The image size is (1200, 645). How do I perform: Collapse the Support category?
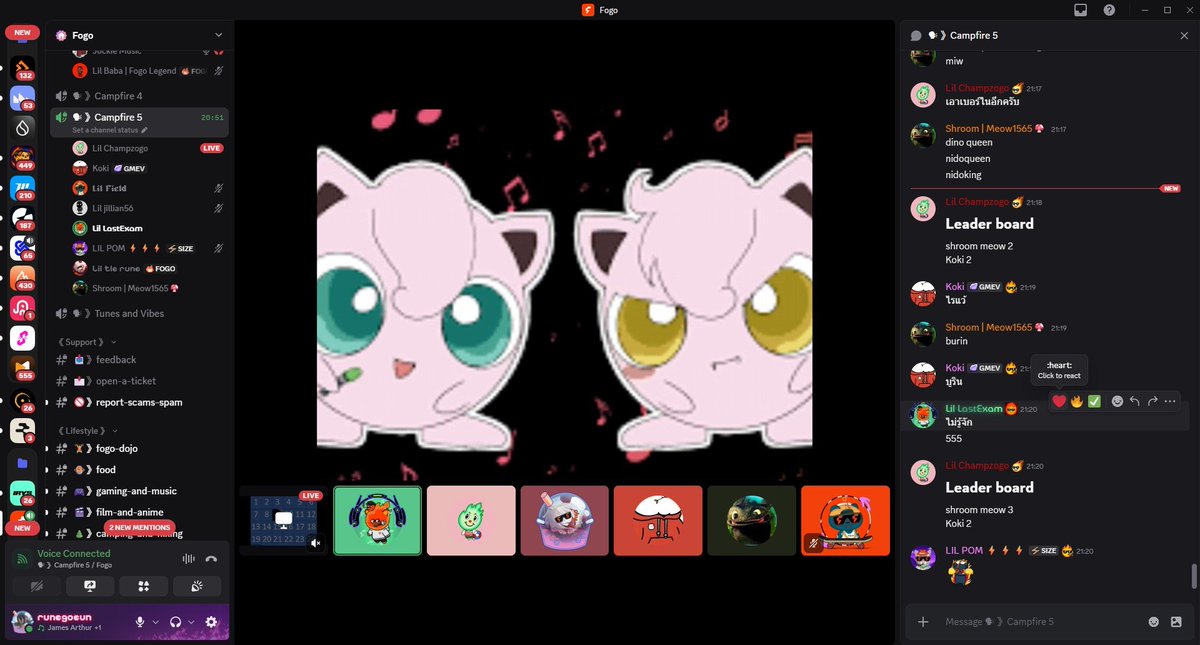[87, 342]
